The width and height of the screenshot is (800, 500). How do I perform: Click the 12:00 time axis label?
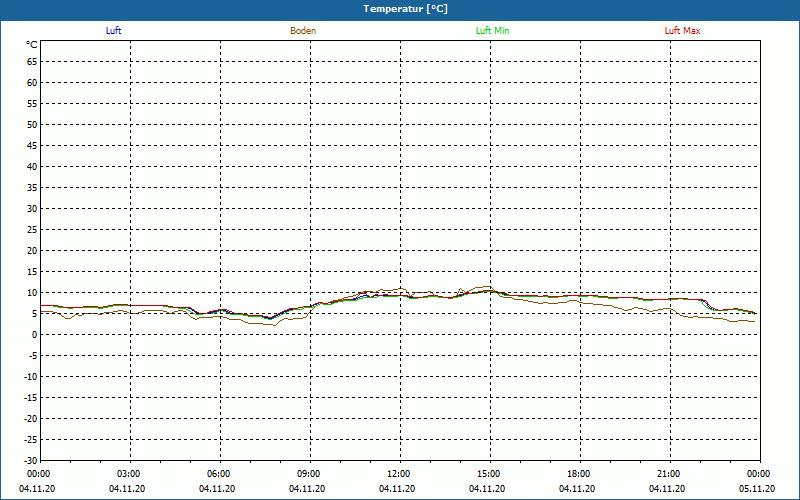click(x=399, y=474)
